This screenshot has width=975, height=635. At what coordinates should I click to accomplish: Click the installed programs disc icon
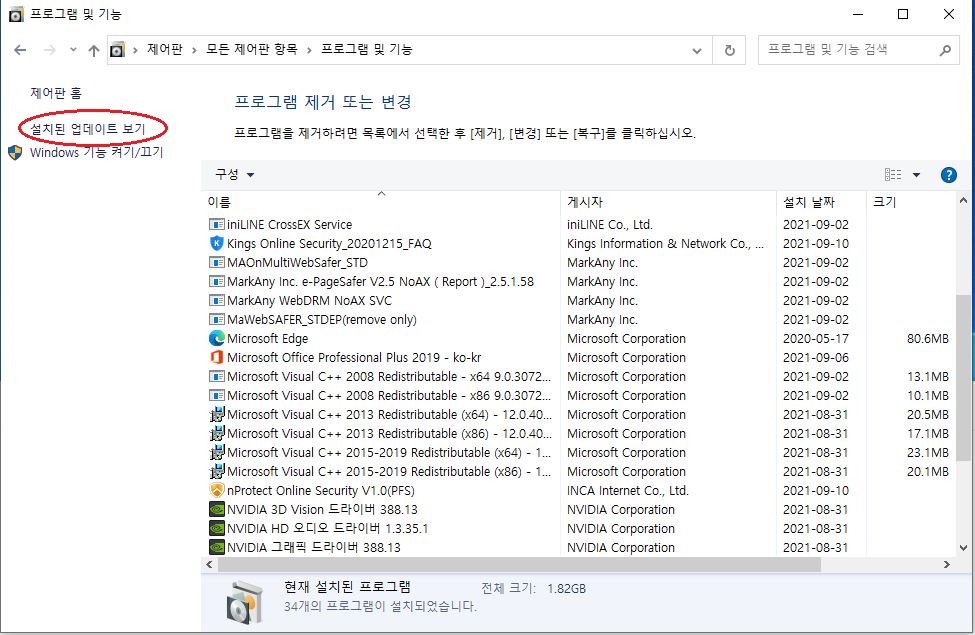coord(244,602)
